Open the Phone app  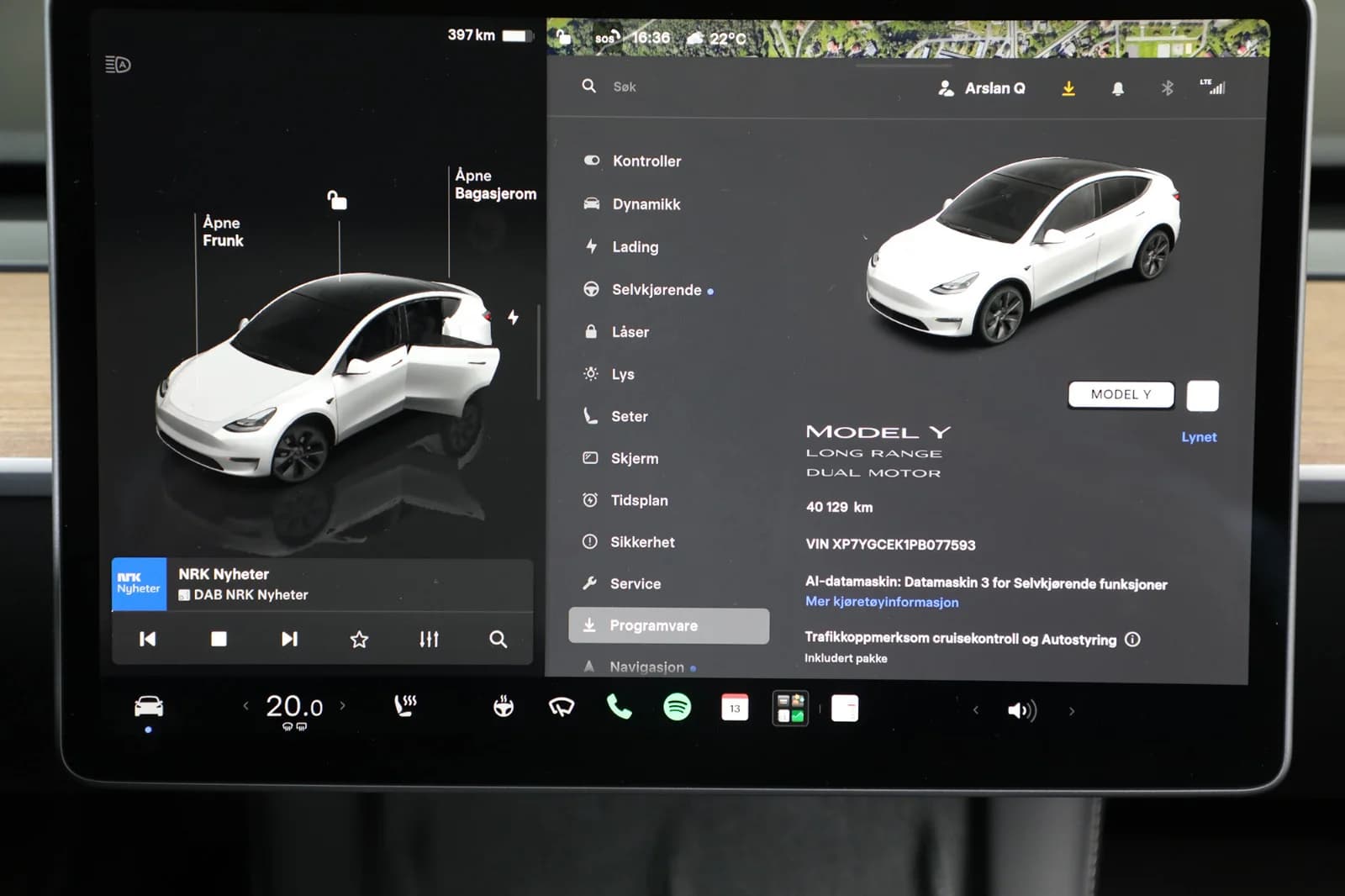620,707
